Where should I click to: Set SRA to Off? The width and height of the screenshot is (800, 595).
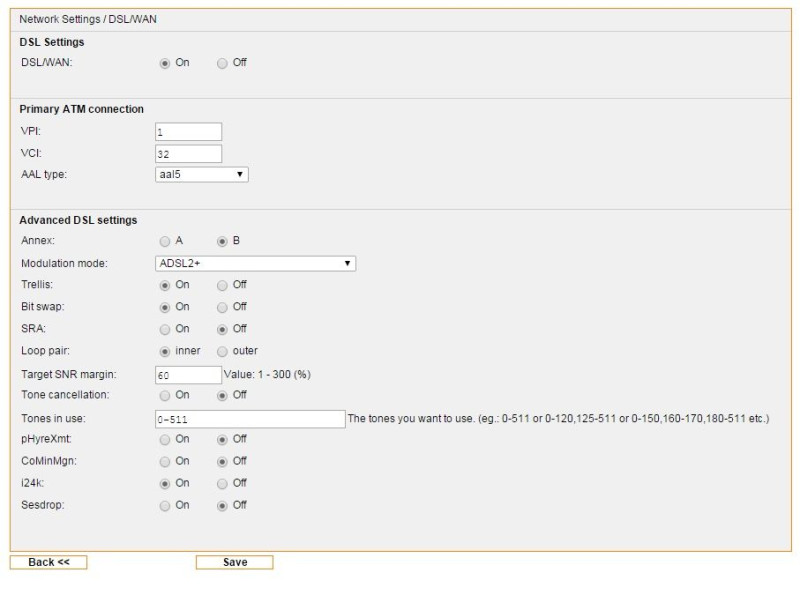222,329
